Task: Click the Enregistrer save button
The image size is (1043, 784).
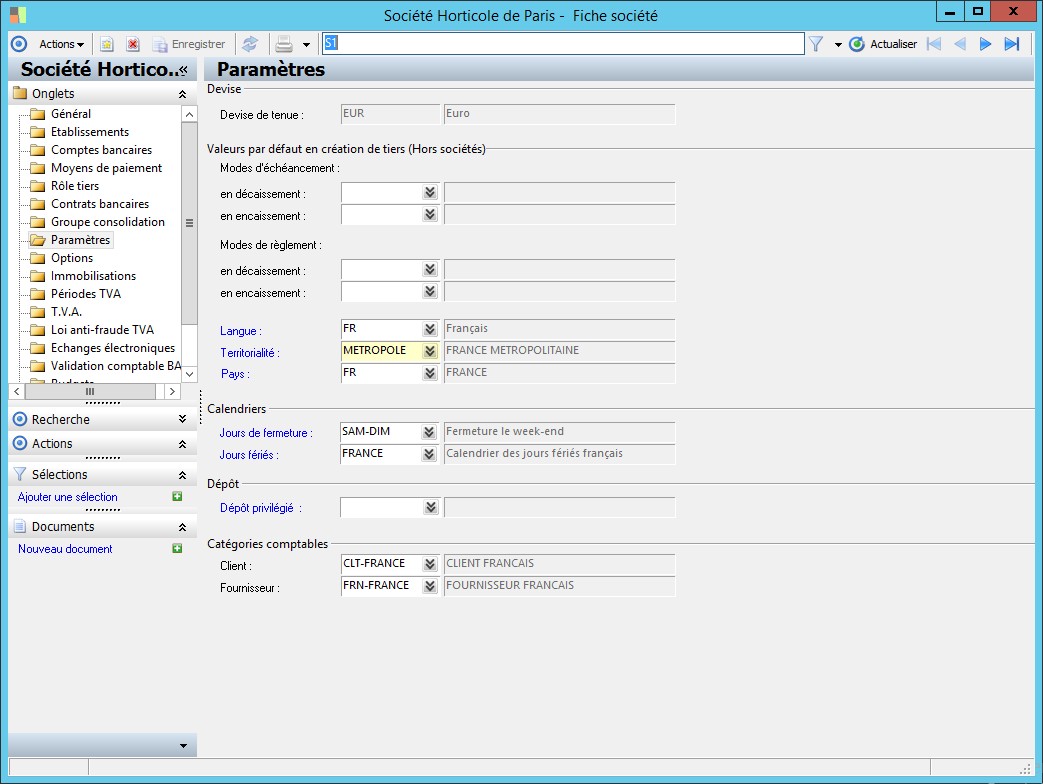Action: pyautogui.click(x=189, y=45)
